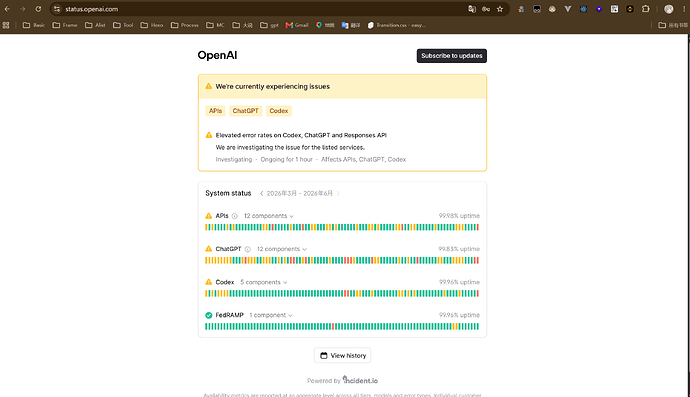690x397 pixels.
Task: Open the Basic bookmark folder
Action: coord(34,25)
